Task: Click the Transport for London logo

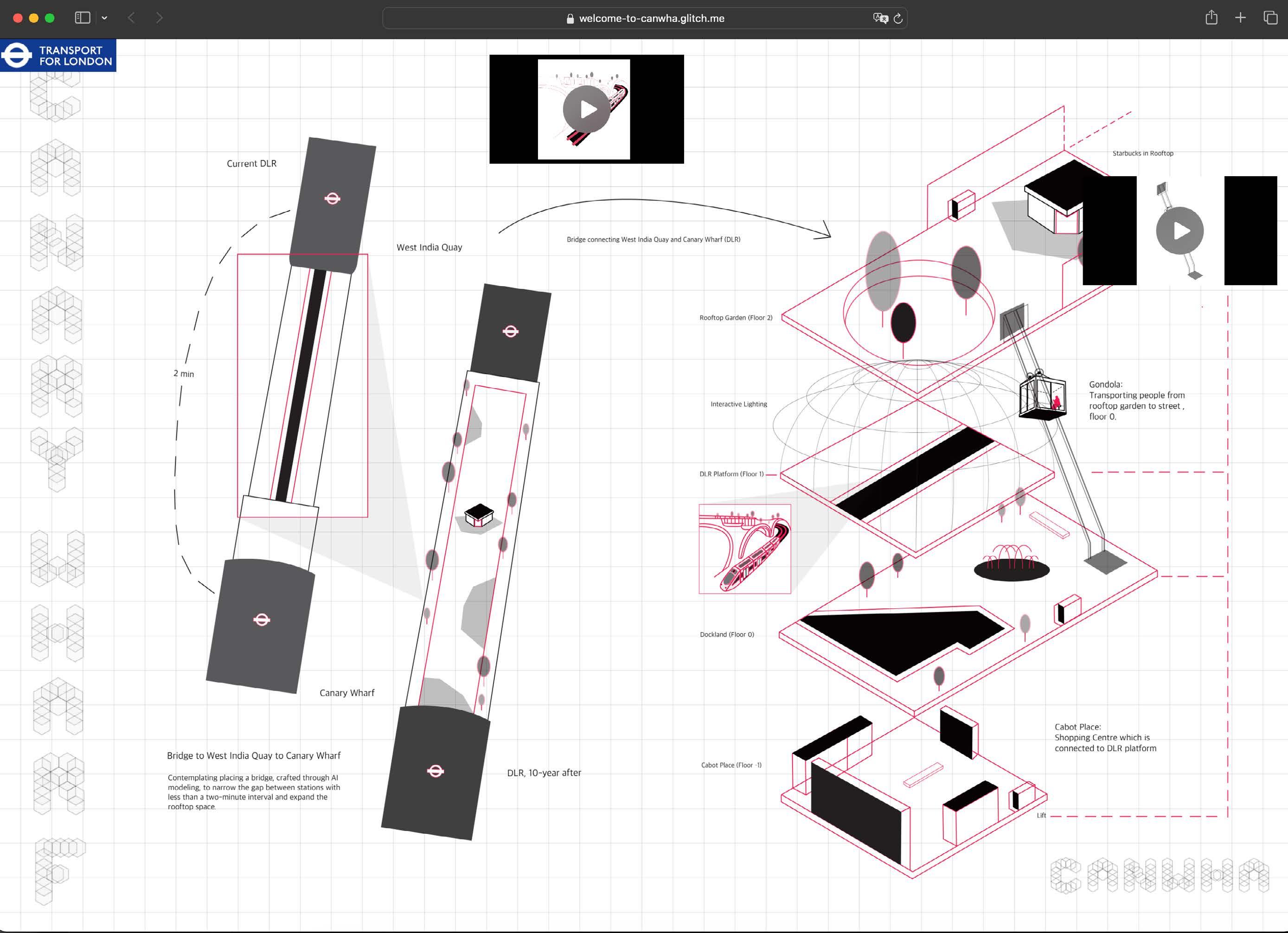Action: (x=58, y=55)
